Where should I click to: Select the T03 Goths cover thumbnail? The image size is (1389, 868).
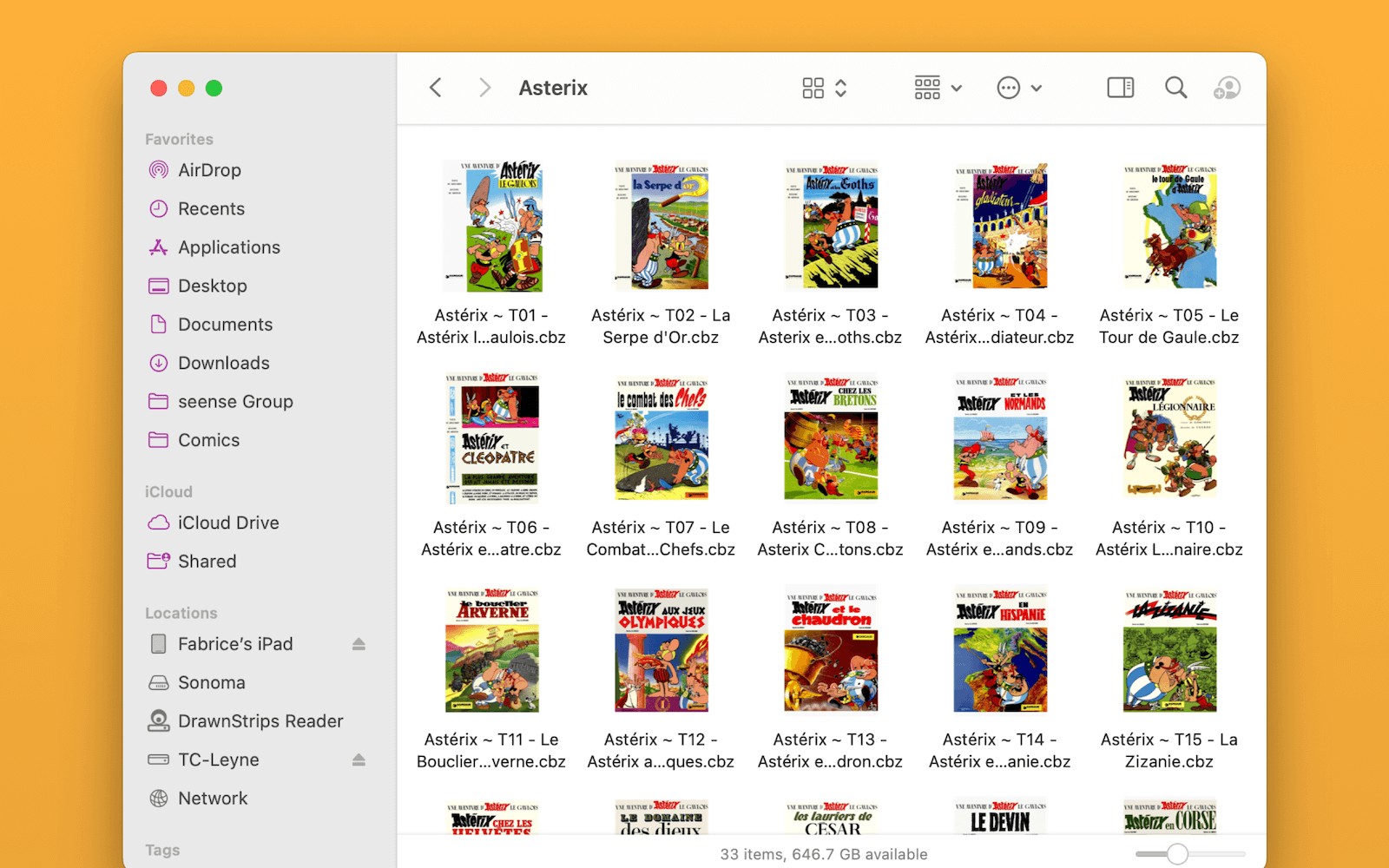click(x=832, y=226)
